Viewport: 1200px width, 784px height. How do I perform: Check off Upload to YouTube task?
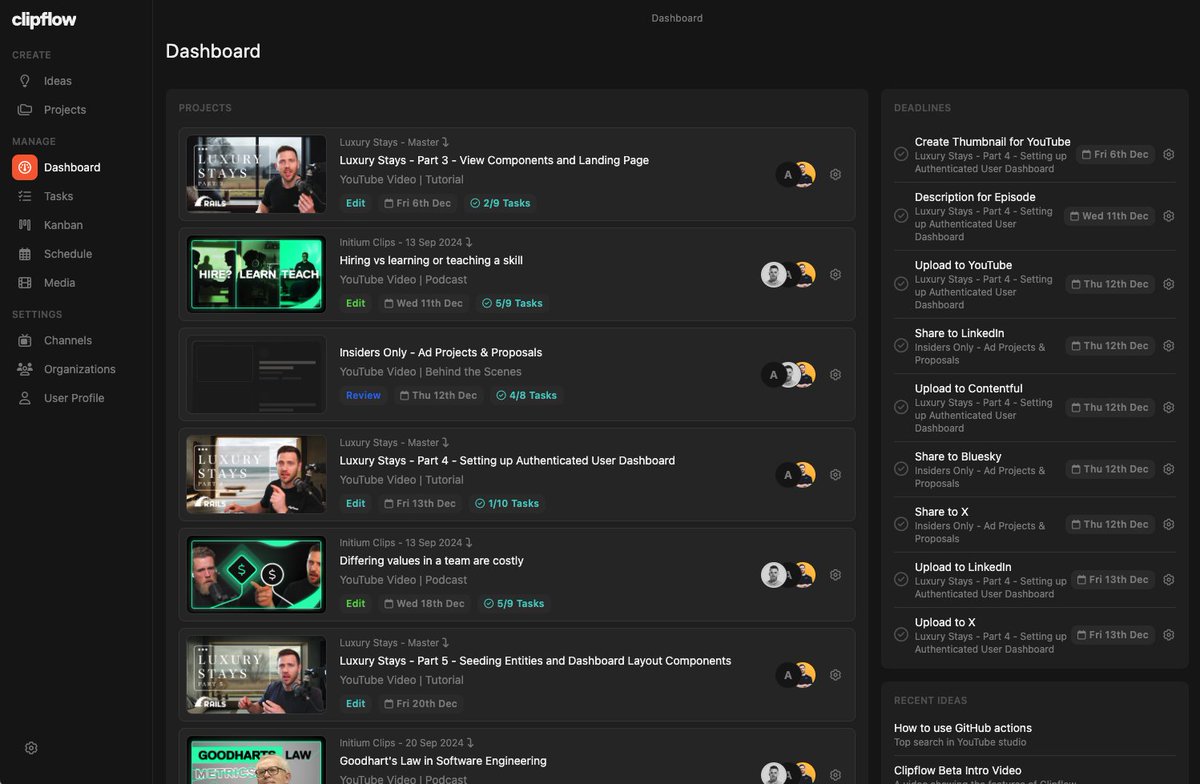coord(901,284)
